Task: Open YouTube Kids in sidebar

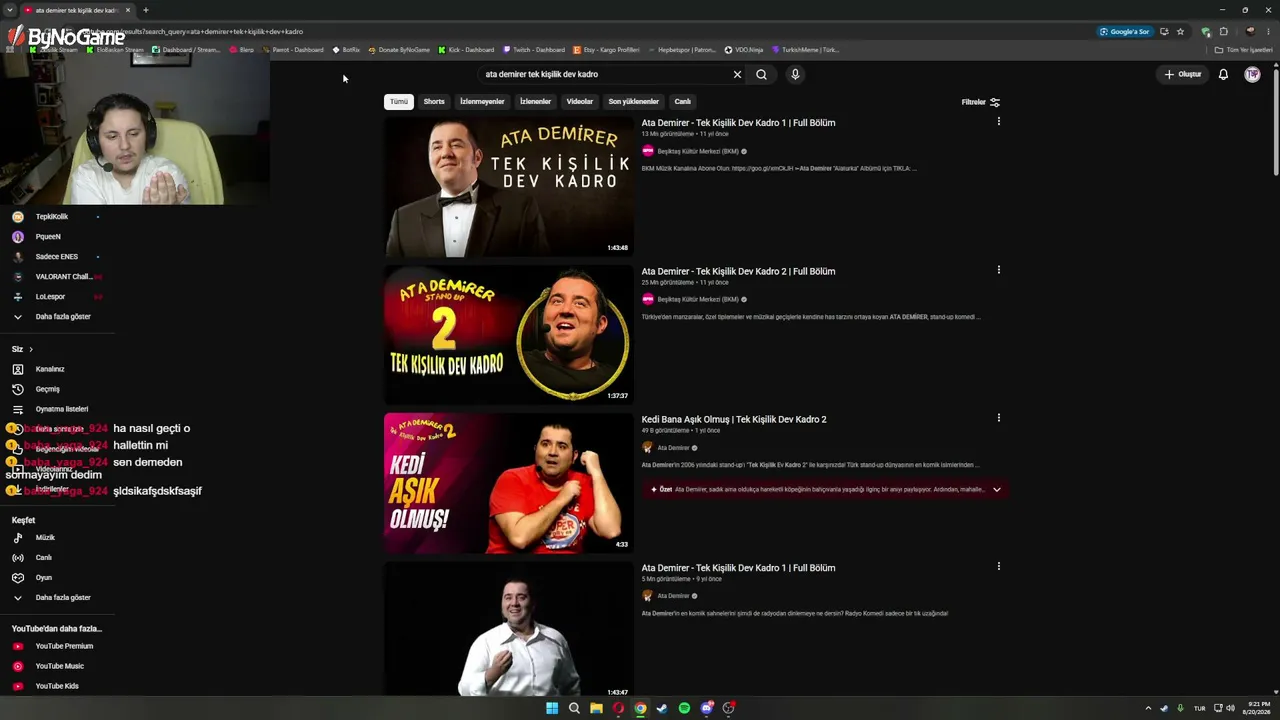Action: pos(57,686)
